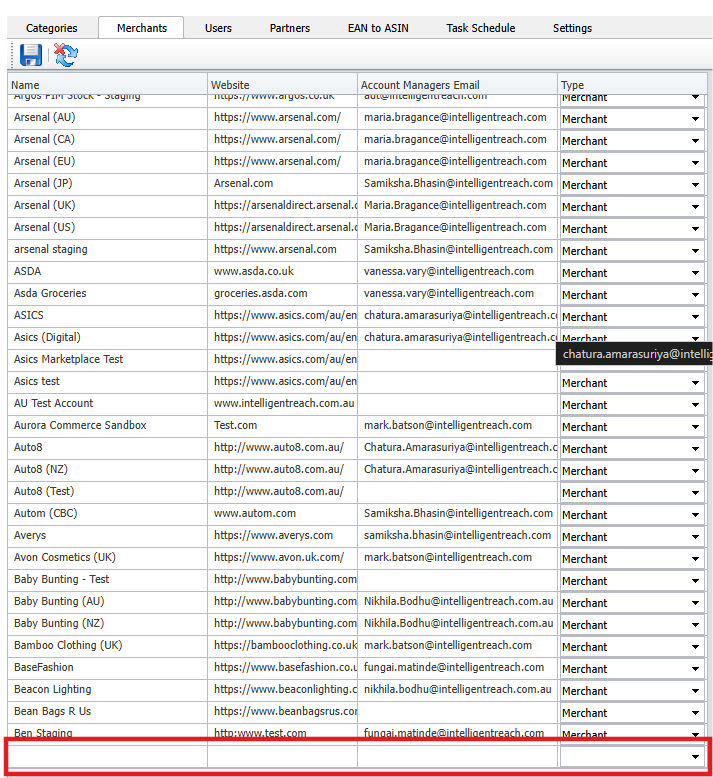This screenshot has height=778, width=713.
Task: Click vanessa.vary email in ASDA row
Action: (457, 271)
